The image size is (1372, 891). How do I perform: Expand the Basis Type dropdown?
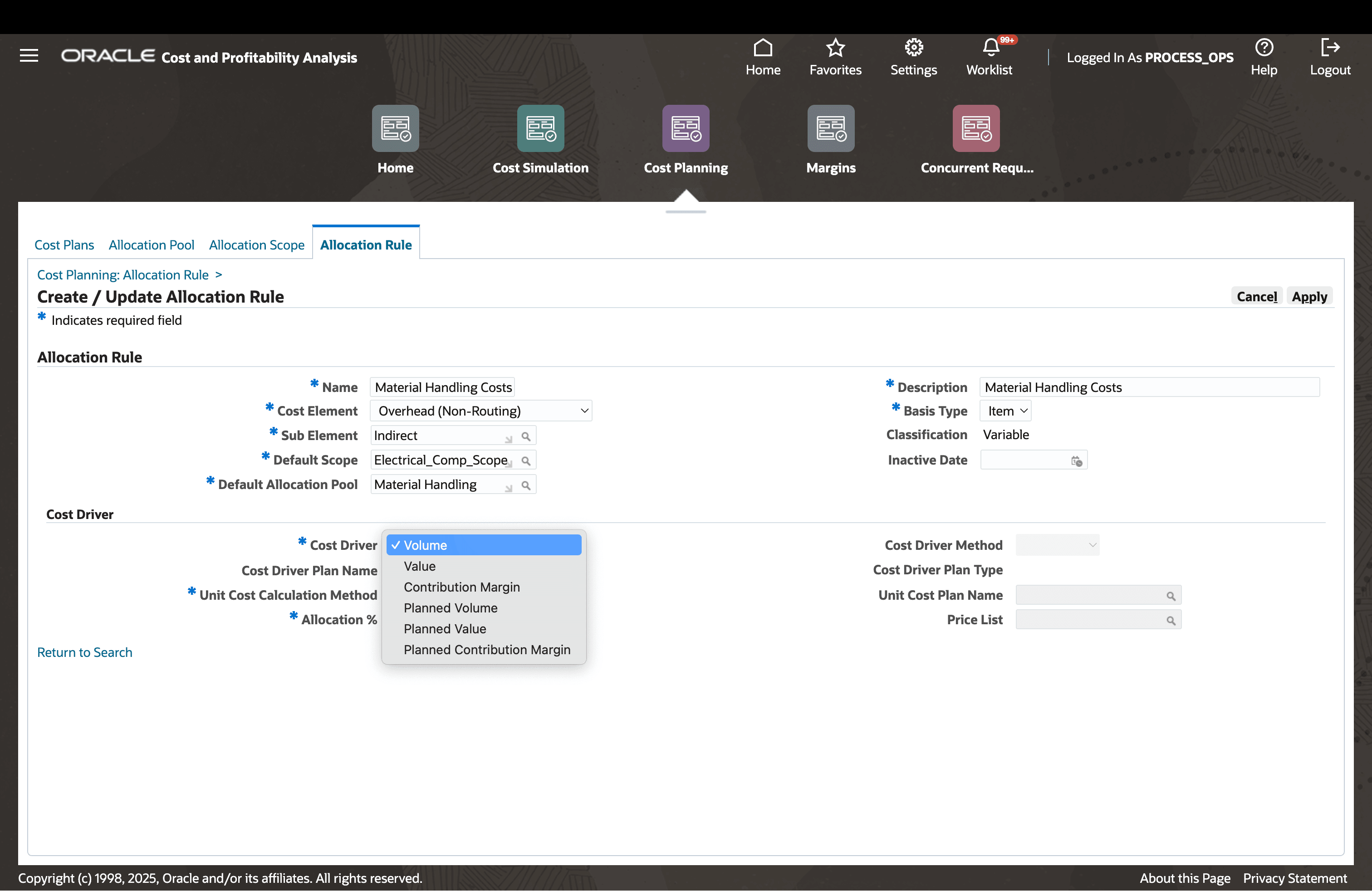tap(1005, 411)
